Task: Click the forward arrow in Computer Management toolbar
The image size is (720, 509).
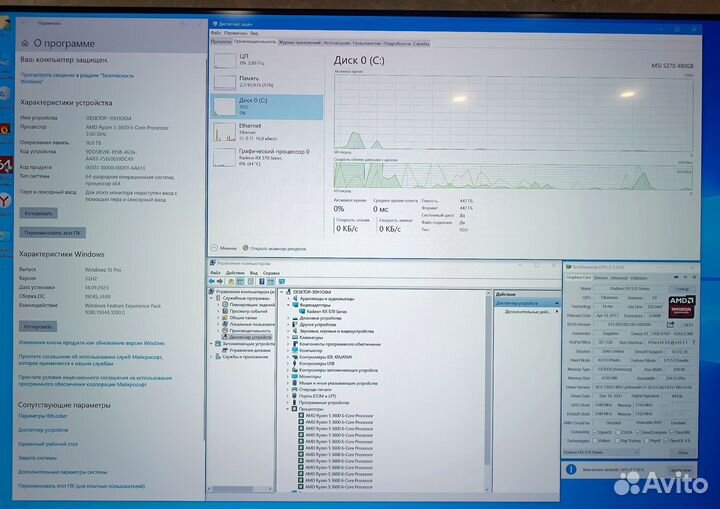Action: point(220,281)
